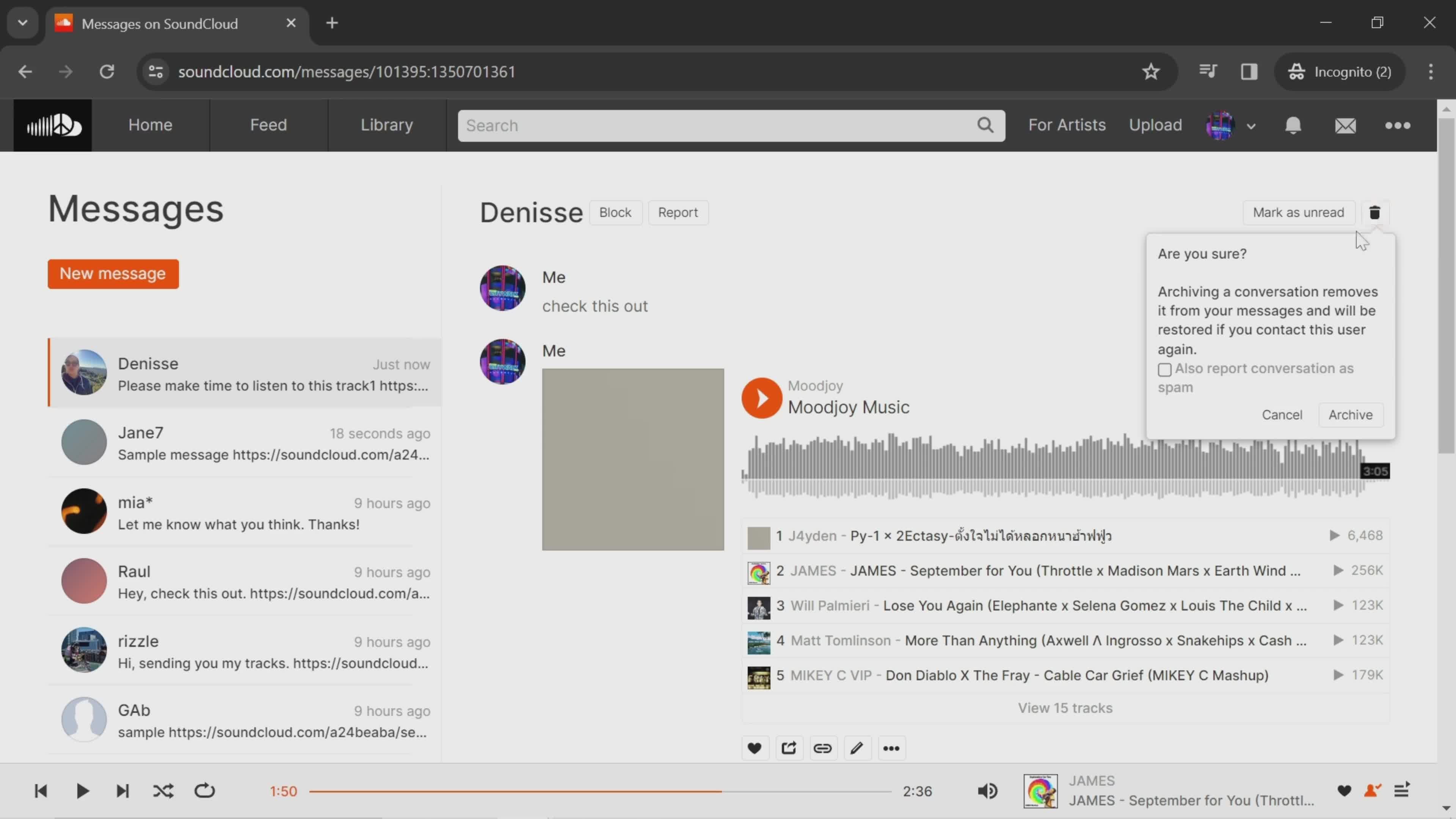
Task: Click the Cancel button in dialog
Action: 1281,414
